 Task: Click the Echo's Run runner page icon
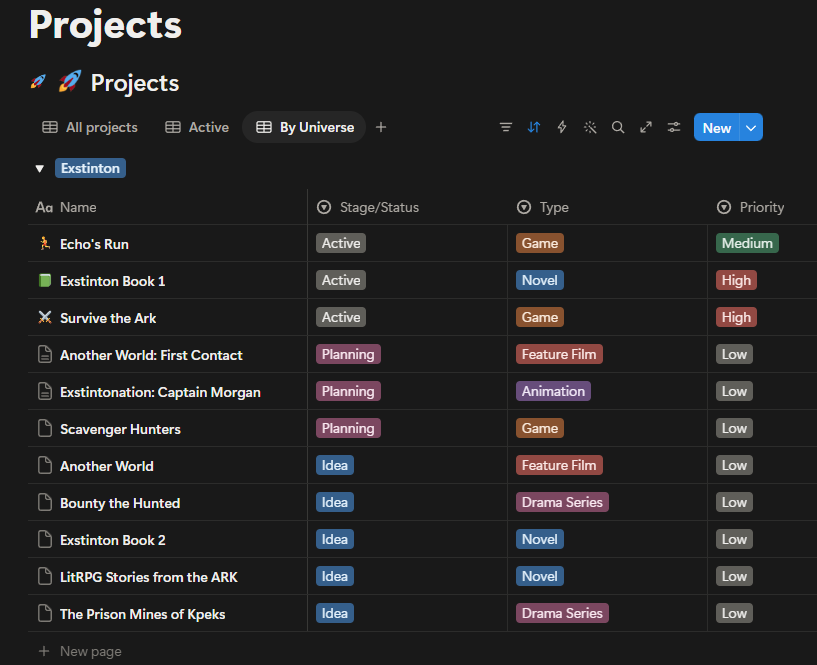pyautogui.click(x=45, y=243)
